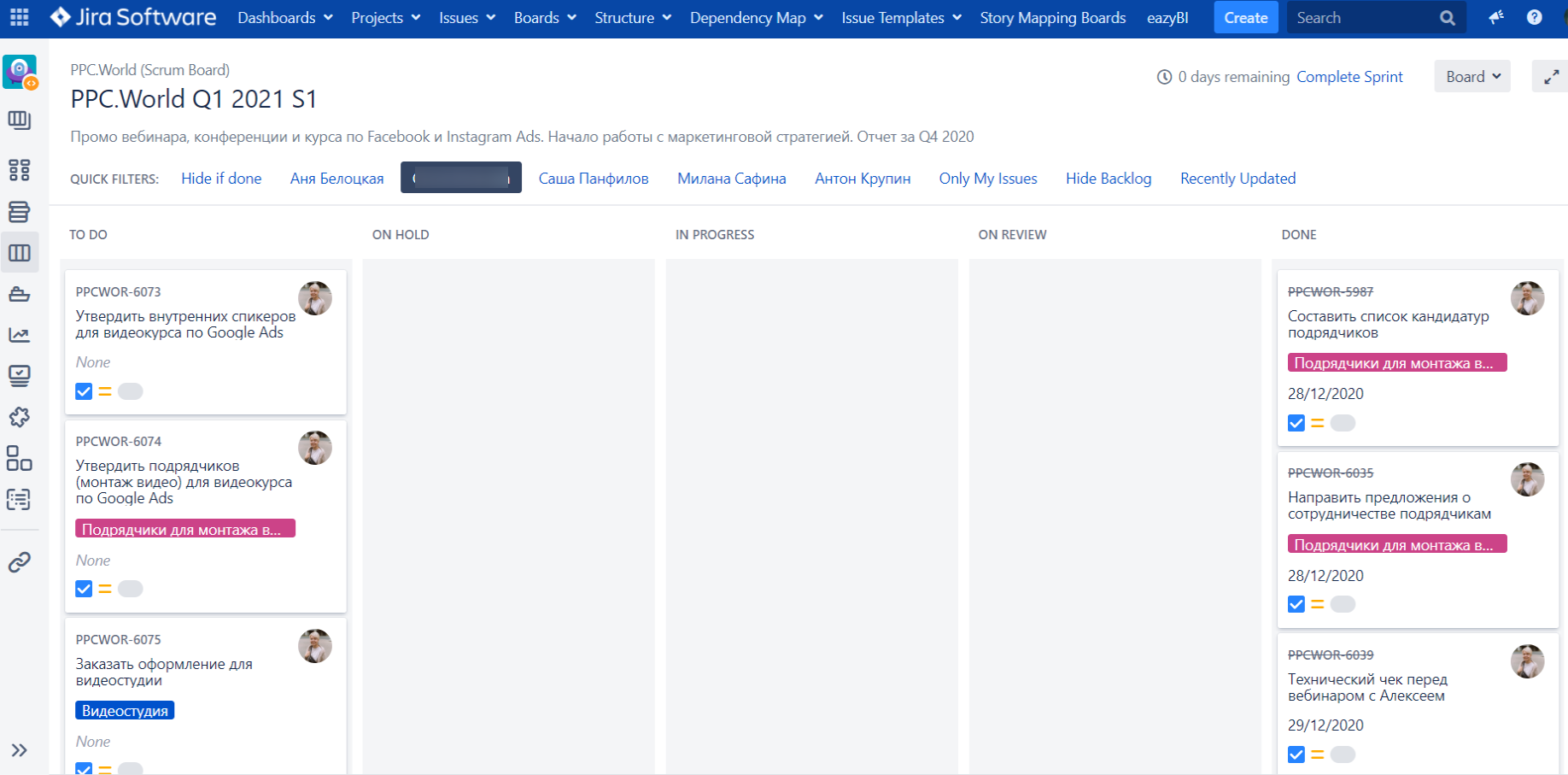Click the Complete Sprint link

click(1349, 77)
